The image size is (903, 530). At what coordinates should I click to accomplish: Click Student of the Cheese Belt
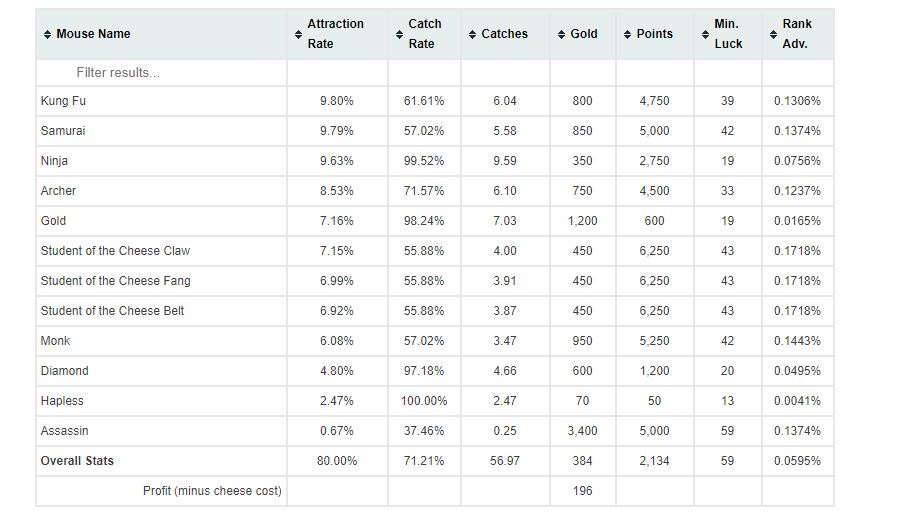(x=112, y=311)
